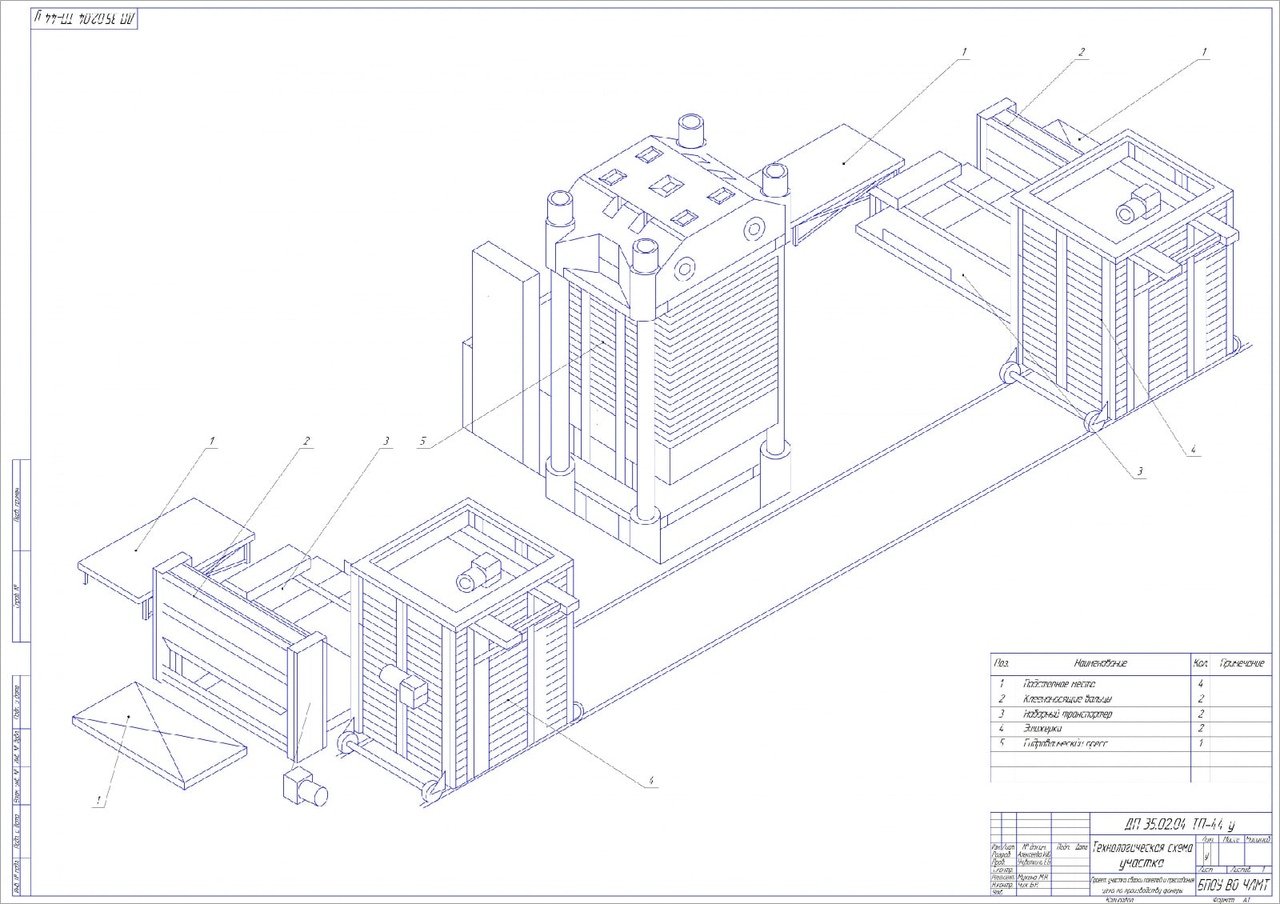
Task: Click the motor atop the left rack
Action: [477, 573]
